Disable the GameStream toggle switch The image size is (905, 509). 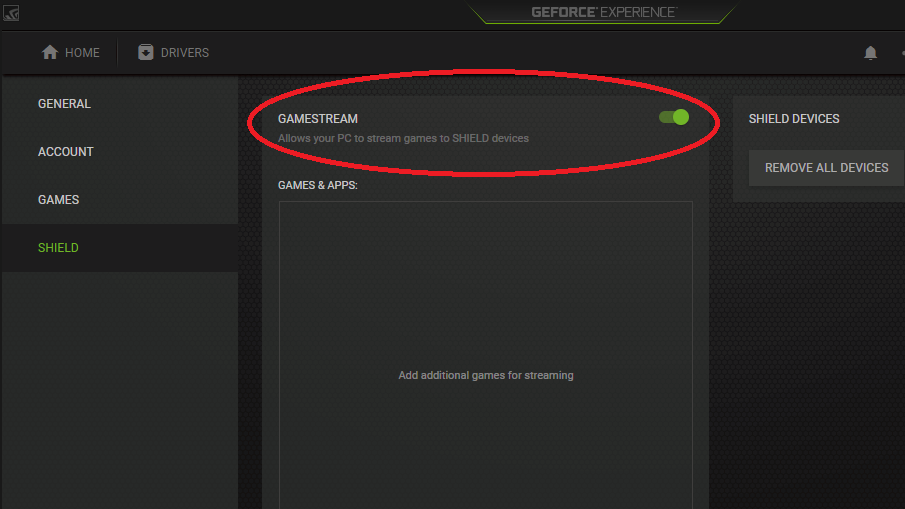pyautogui.click(x=674, y=117)
